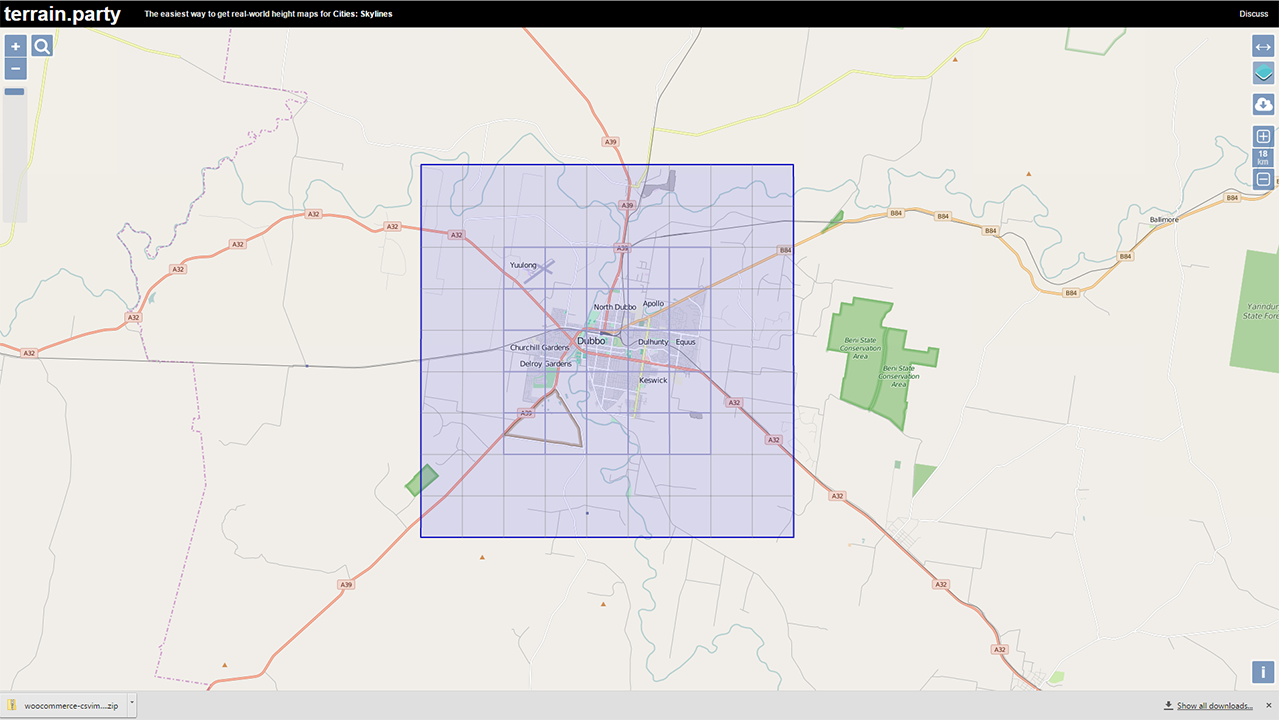
Task: Click the Keswick label
Action: tap(653, 380)
